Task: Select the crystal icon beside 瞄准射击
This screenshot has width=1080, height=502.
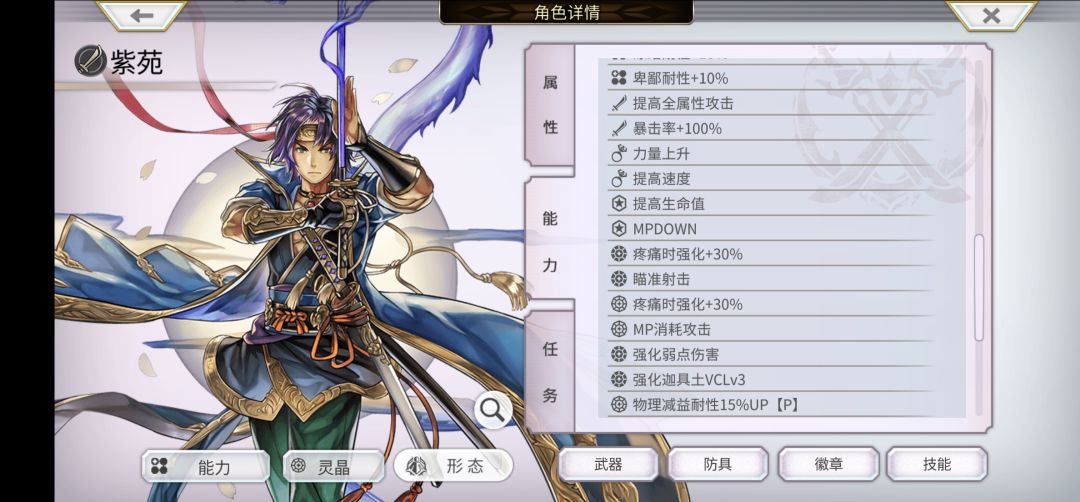Action: point(619,280)
